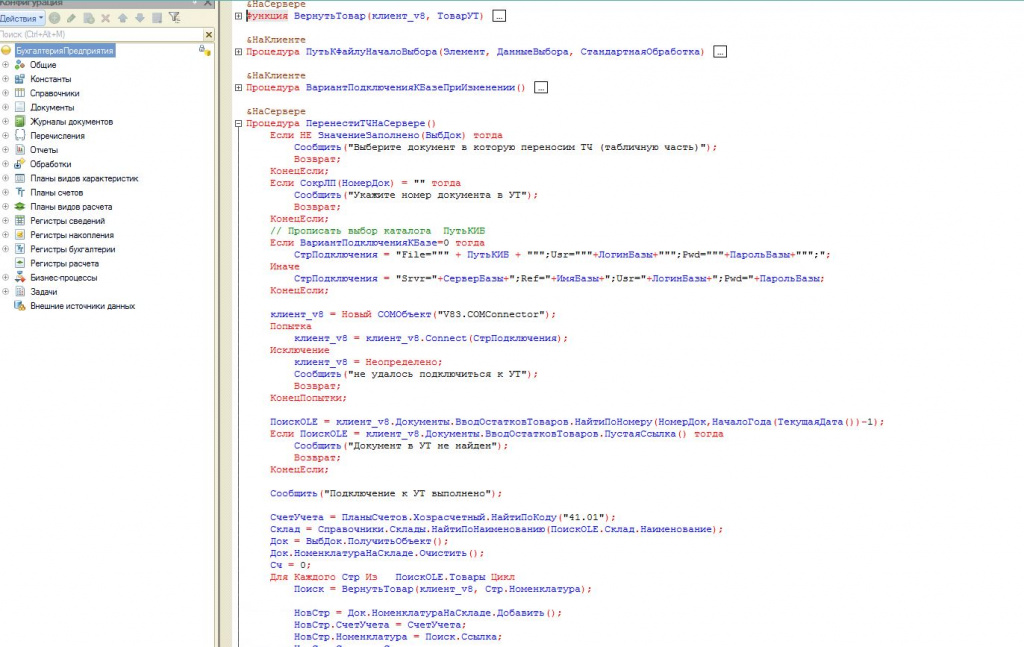Viewport: 1024px width, 647px height.
Task: Select Внешние источники данных item
Action: pos(82,306)
